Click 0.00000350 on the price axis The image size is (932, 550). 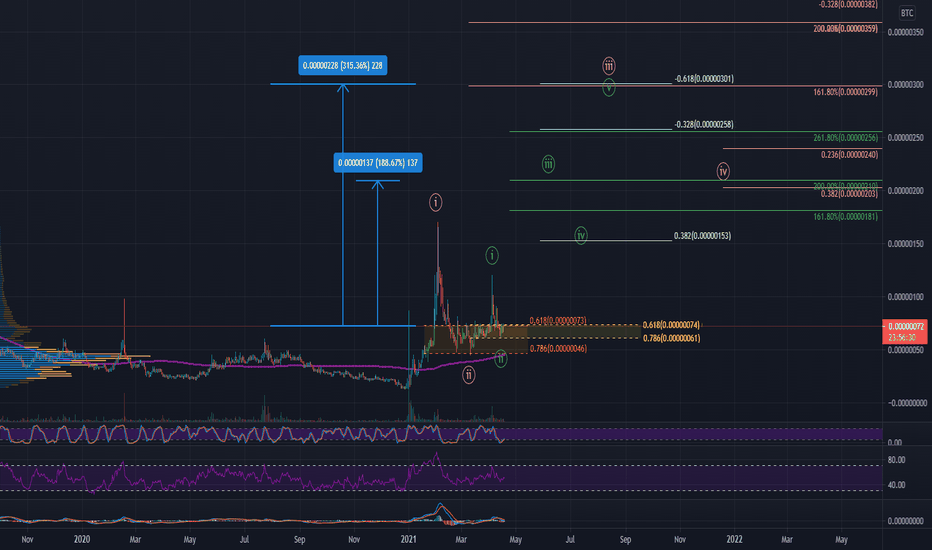point(905,32)
